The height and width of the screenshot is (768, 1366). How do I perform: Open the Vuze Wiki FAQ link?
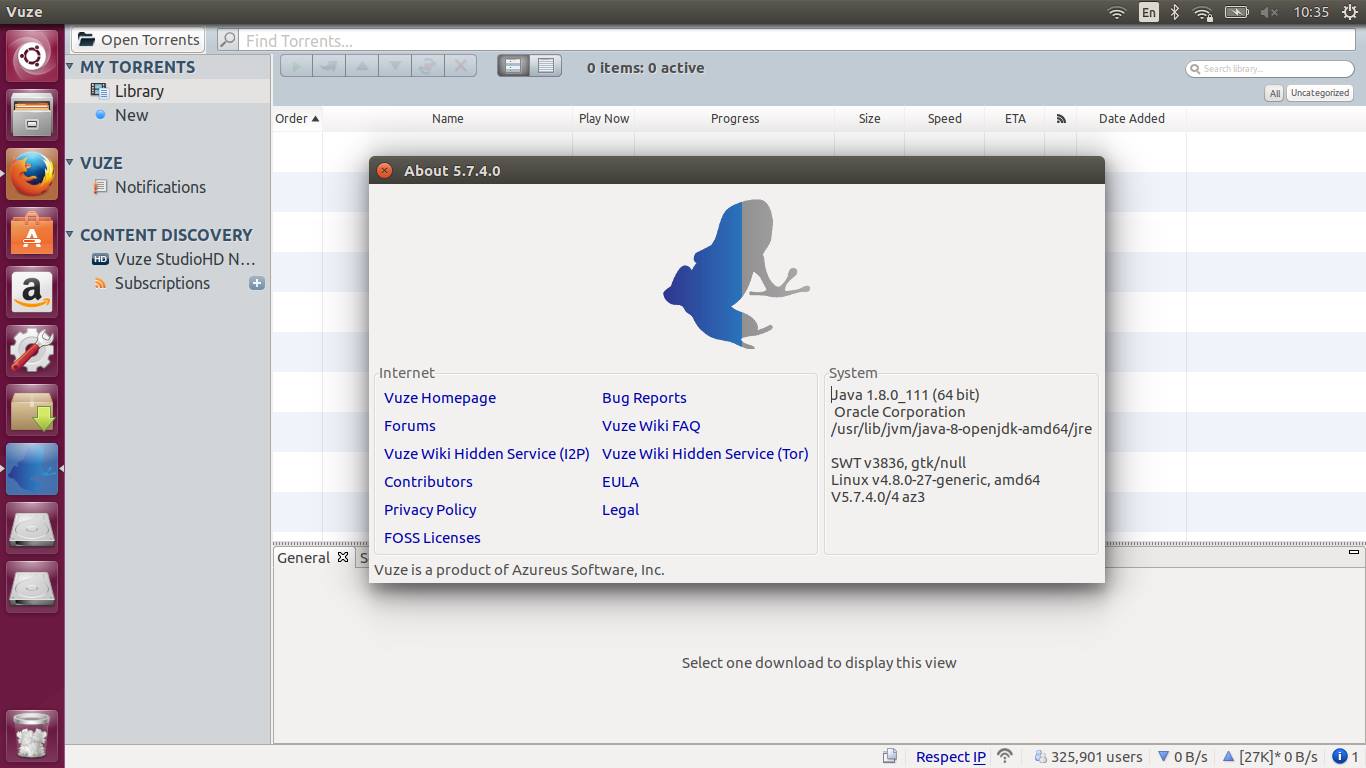[651, 426]
